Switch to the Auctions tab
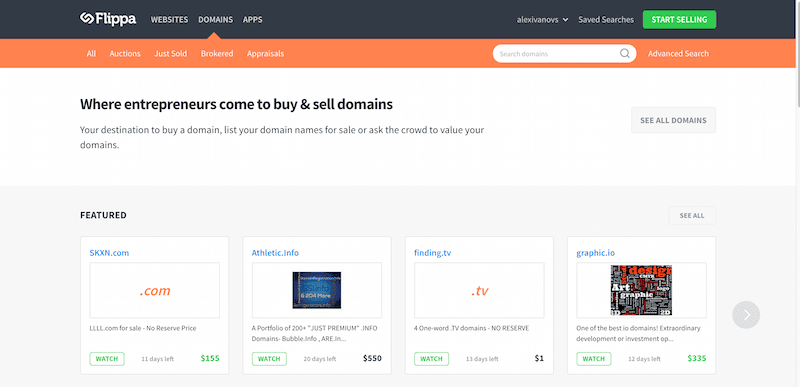The width and height of the screenshot is (800, 387). (x=125, y=54)
